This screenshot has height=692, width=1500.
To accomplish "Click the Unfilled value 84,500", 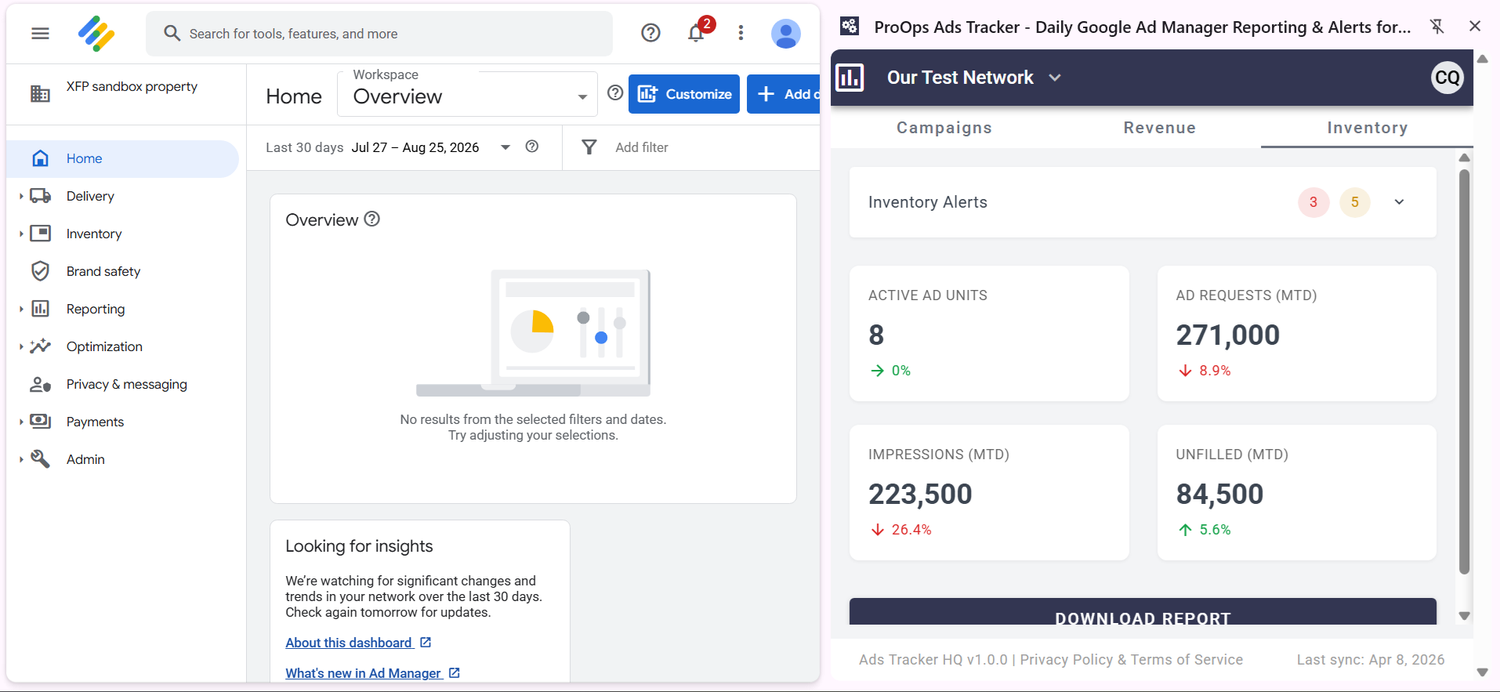I will pyautogui.click(x=1220, y=494).
